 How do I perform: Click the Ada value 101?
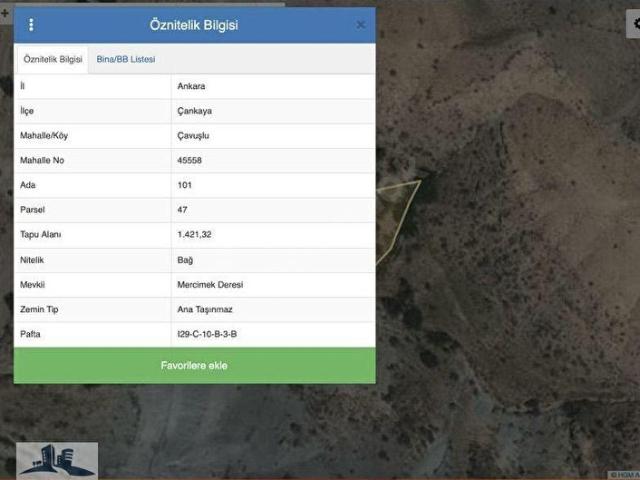pos(184,185)
